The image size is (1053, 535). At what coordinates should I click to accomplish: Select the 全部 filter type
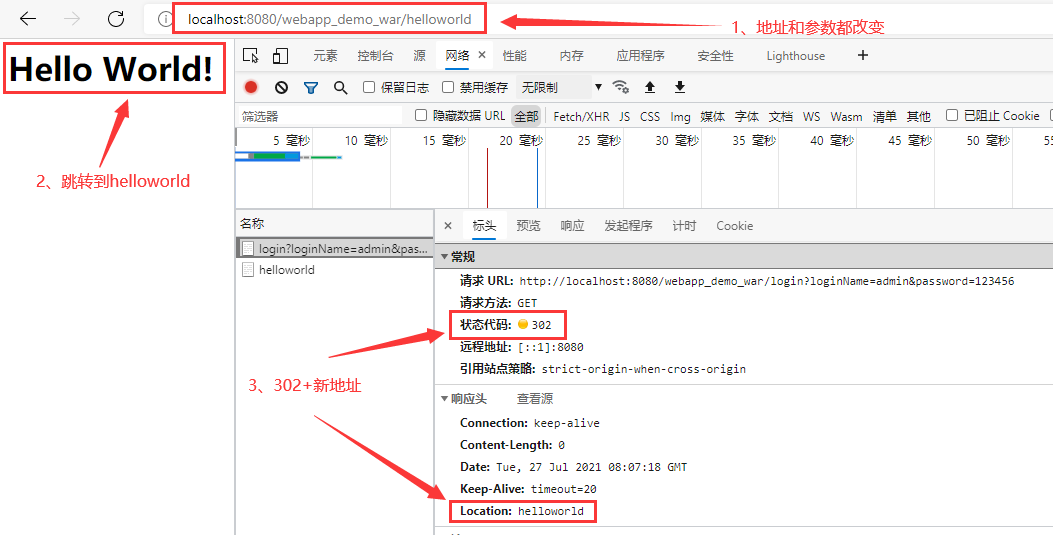[x=526, y=116]
